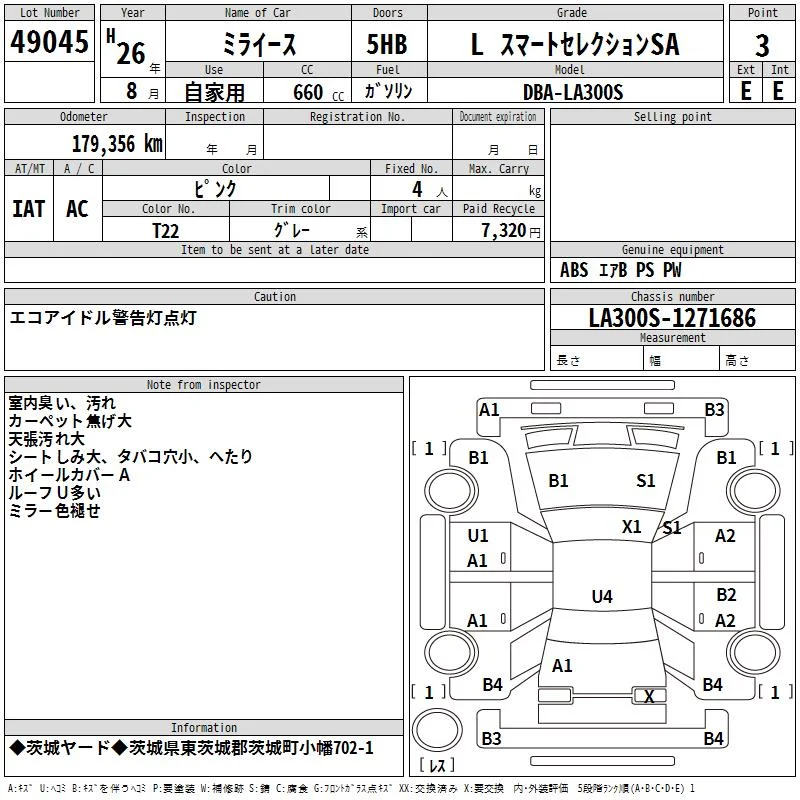The image size is (800, 800).
Task: Click the X1 marker on the windshield
Action: pyautogui.click(x=631, y=526)
